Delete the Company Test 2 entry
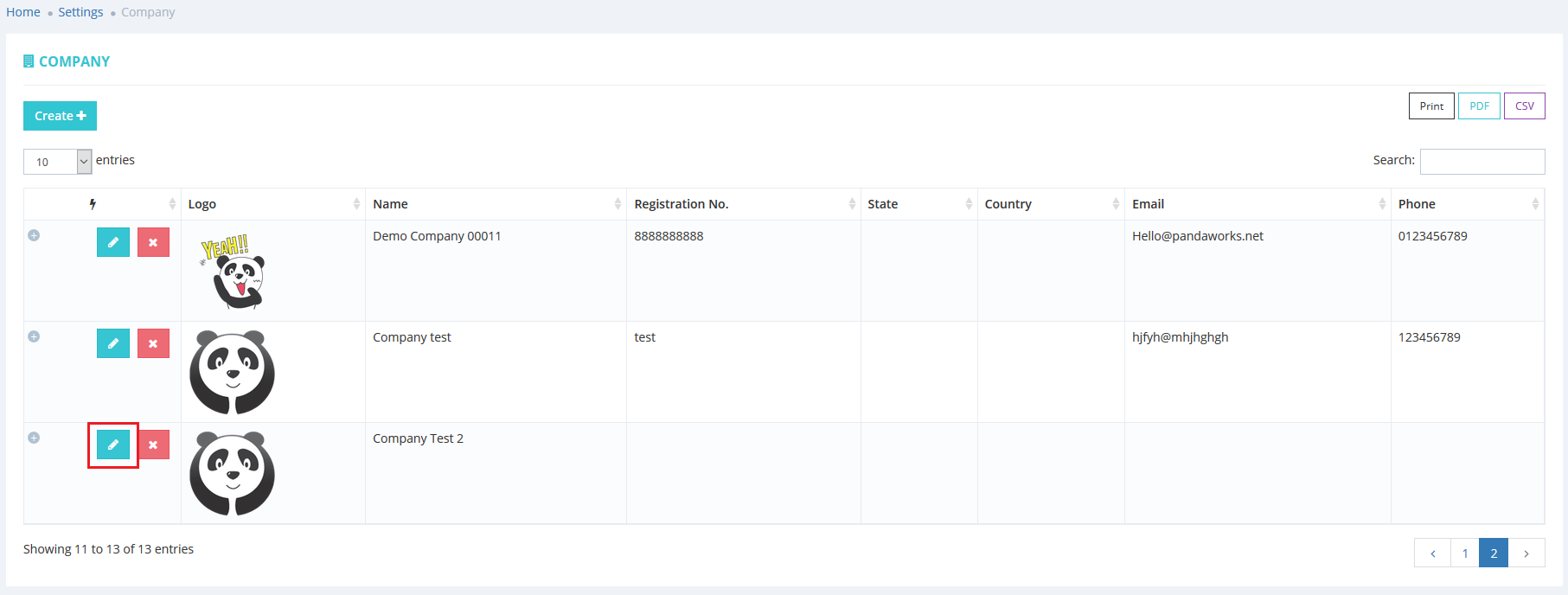Image resolution: width=1568 pixels, height=595 pixels. [153, 445]
